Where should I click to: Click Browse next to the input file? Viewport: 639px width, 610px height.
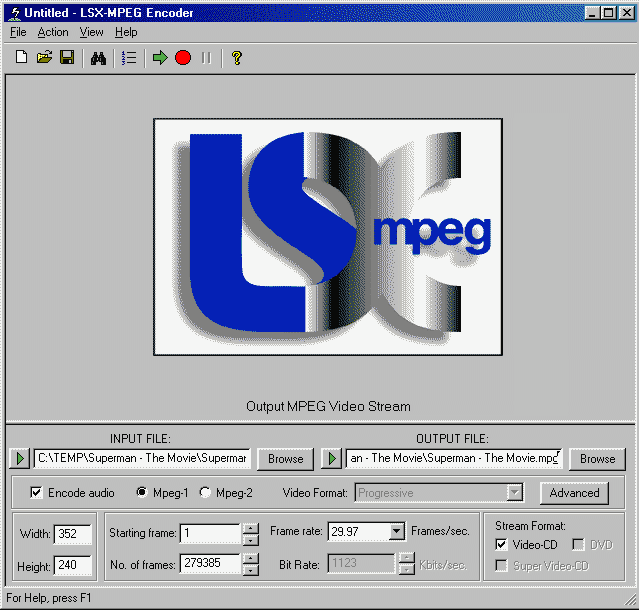tap(285, 458)
